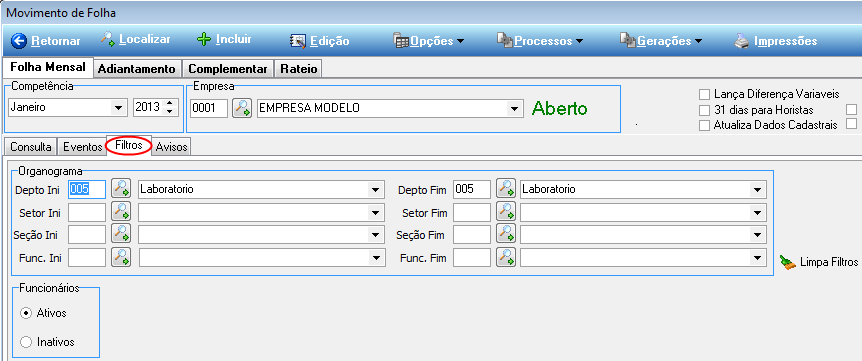The image size is (862, 361).
Task: Tick the unlabeled checkbox right of 31 dias para Horistas
Action: [x=851, y=109]
